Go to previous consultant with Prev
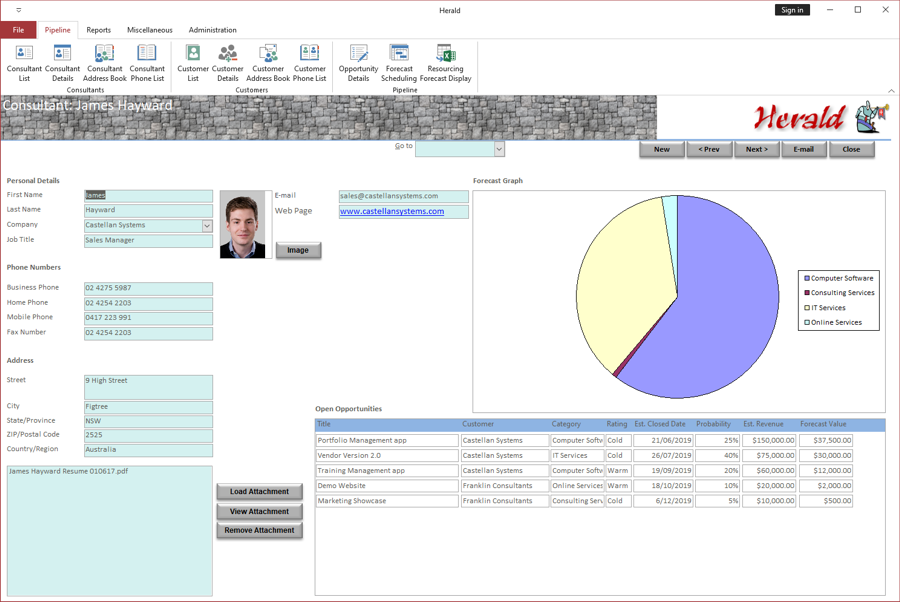Image resolution: width=900 pixels, height=602 pixels. point(709,149)
